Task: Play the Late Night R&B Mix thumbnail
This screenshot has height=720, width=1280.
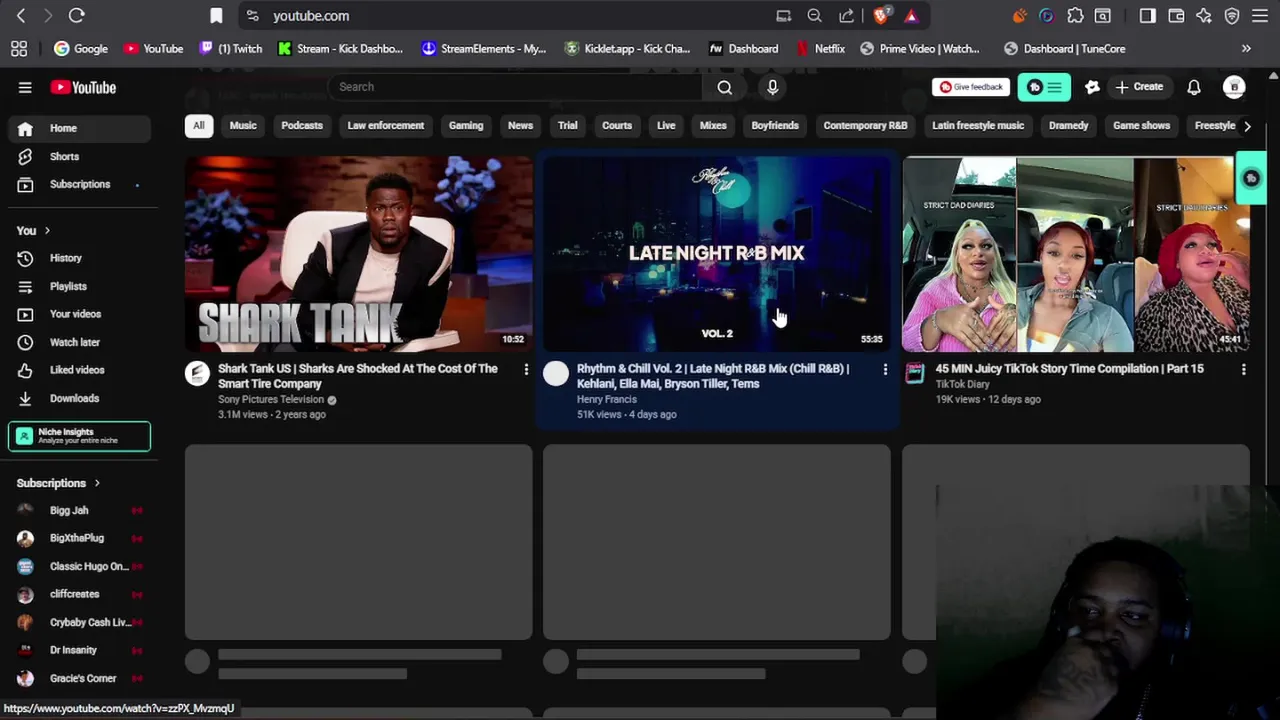Action: (x=717, y=253)
